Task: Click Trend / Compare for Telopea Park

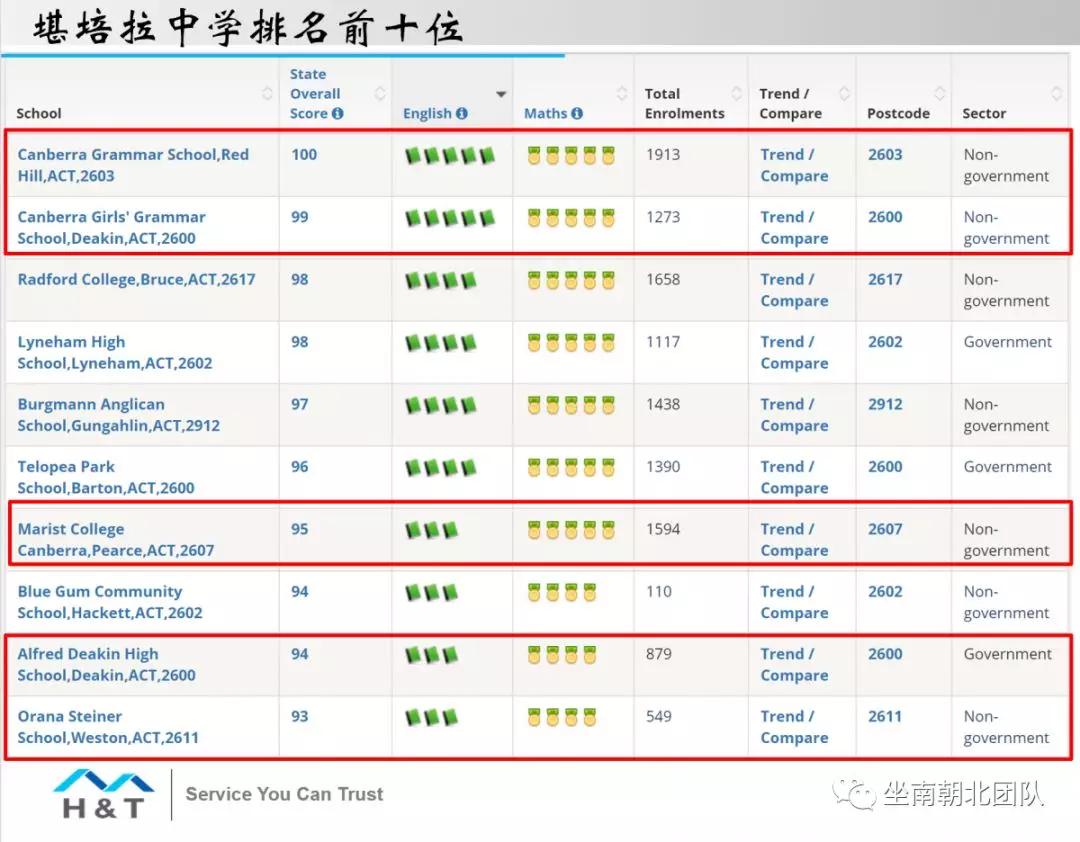Action: (794, 477)
